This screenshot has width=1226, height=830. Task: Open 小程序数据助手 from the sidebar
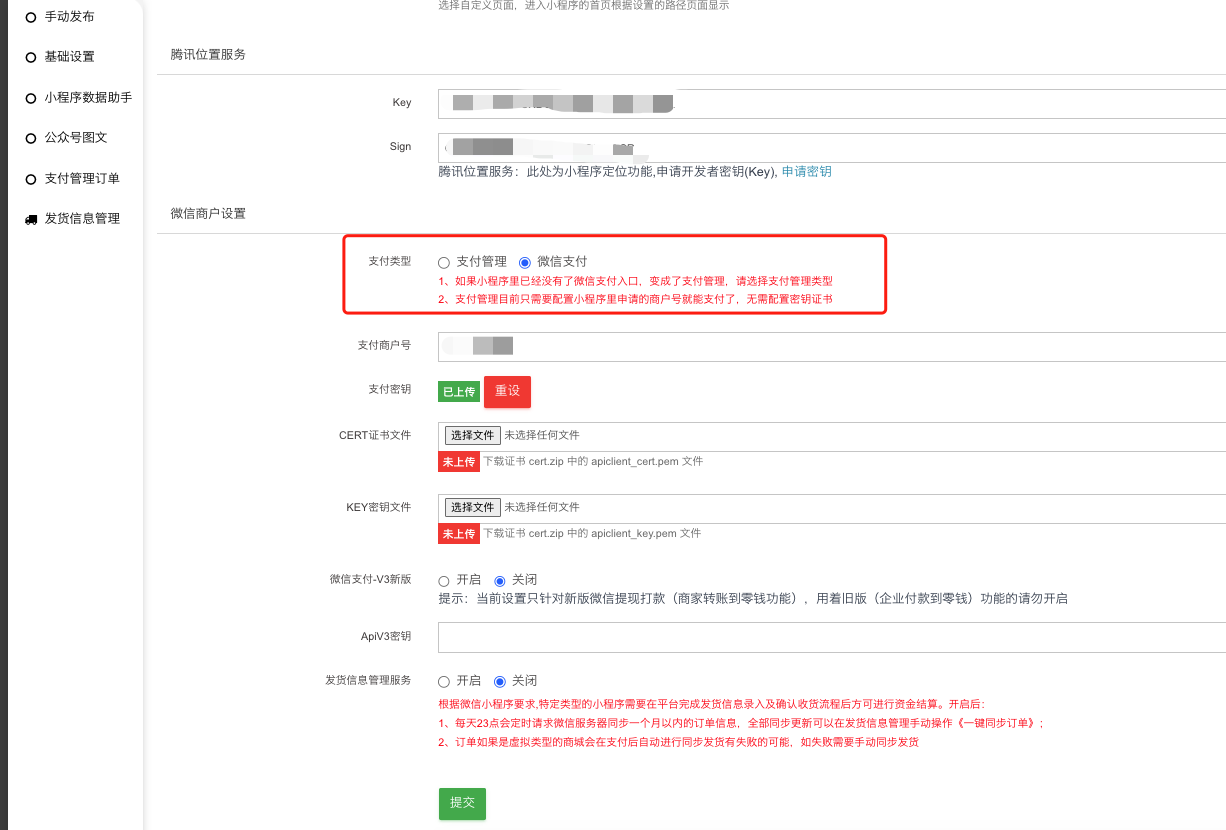coord(88,98)
